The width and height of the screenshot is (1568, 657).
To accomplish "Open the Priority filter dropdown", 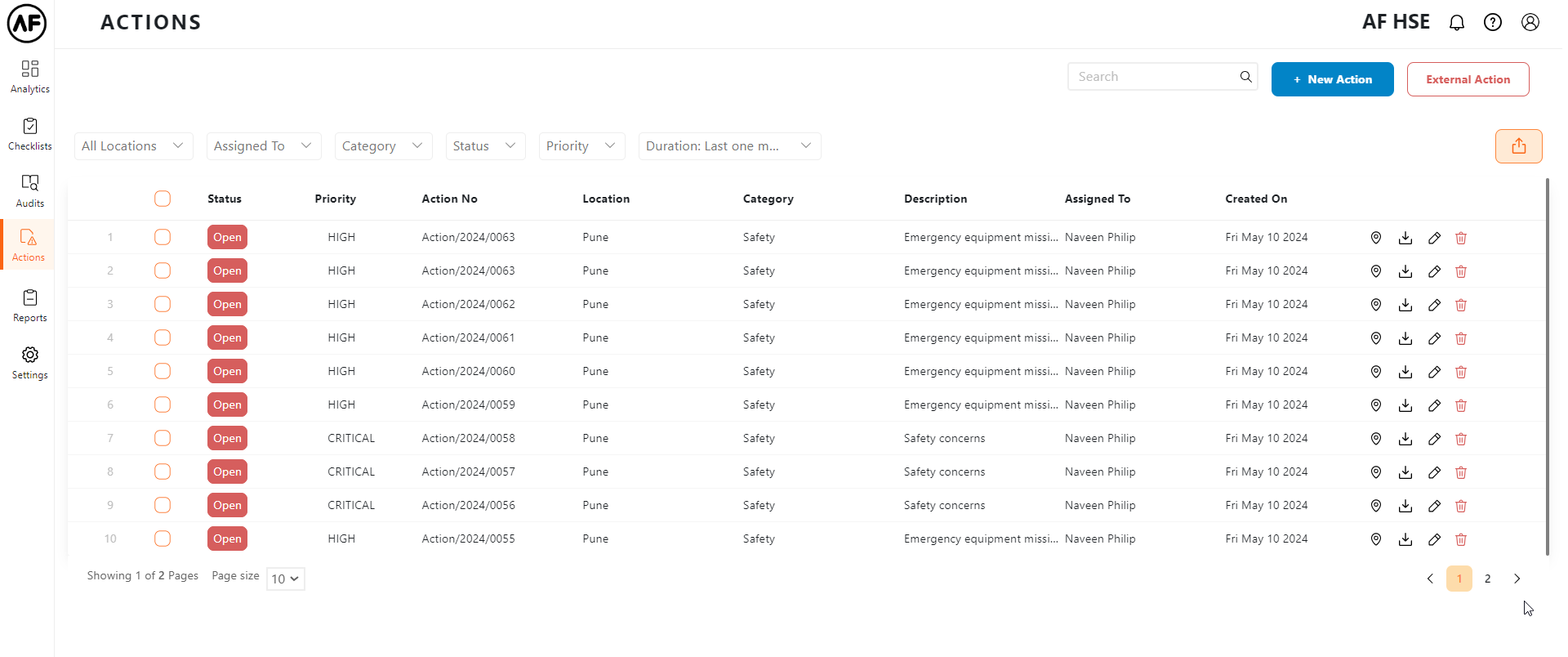I will pos(581,146).
